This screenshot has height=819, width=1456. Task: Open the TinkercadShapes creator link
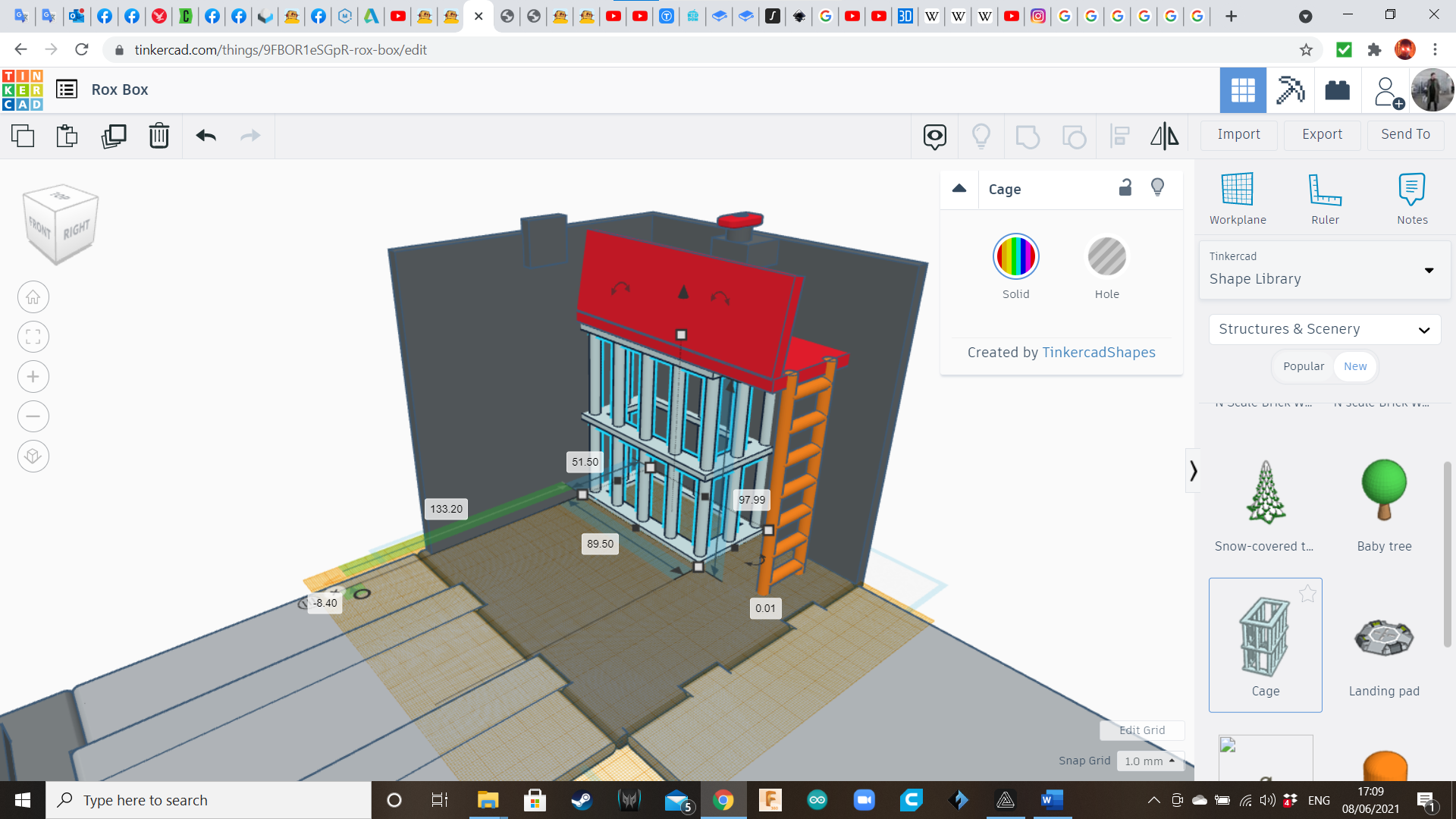(1098, 353)
